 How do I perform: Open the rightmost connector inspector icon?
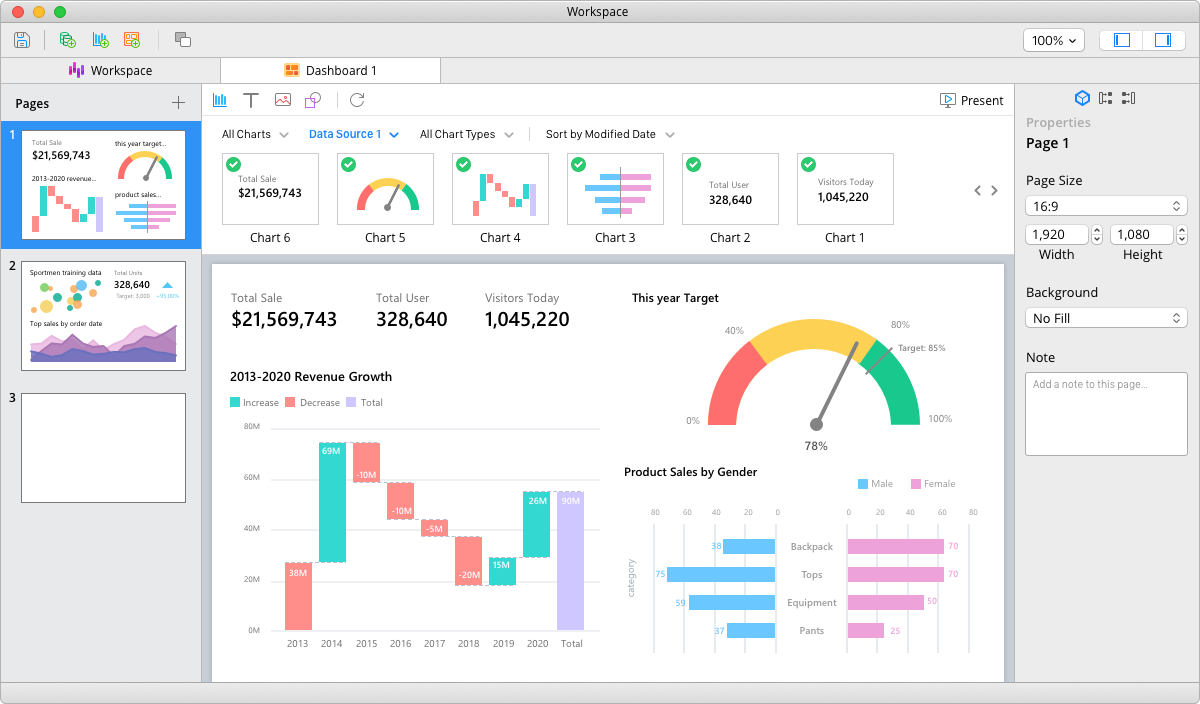point(1128,98)
